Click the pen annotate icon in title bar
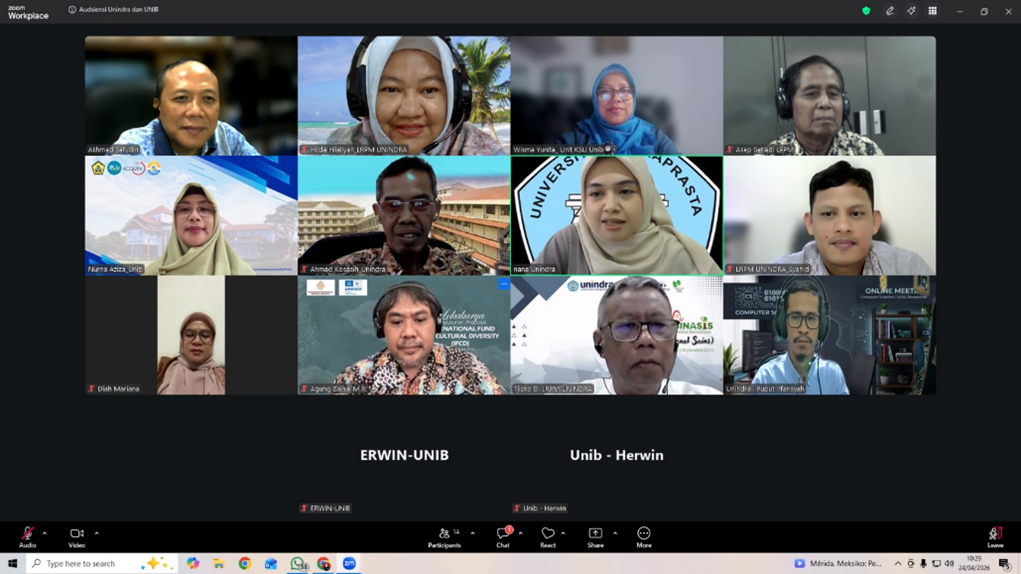This screenshot has height=574, width=1021. (x=889, y=11)
